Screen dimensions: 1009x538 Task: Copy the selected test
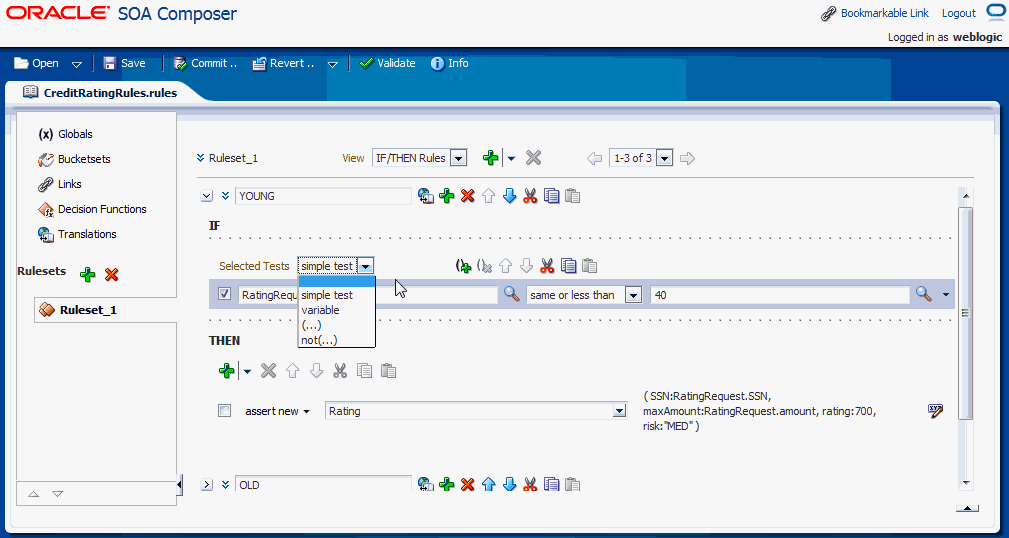568,266
